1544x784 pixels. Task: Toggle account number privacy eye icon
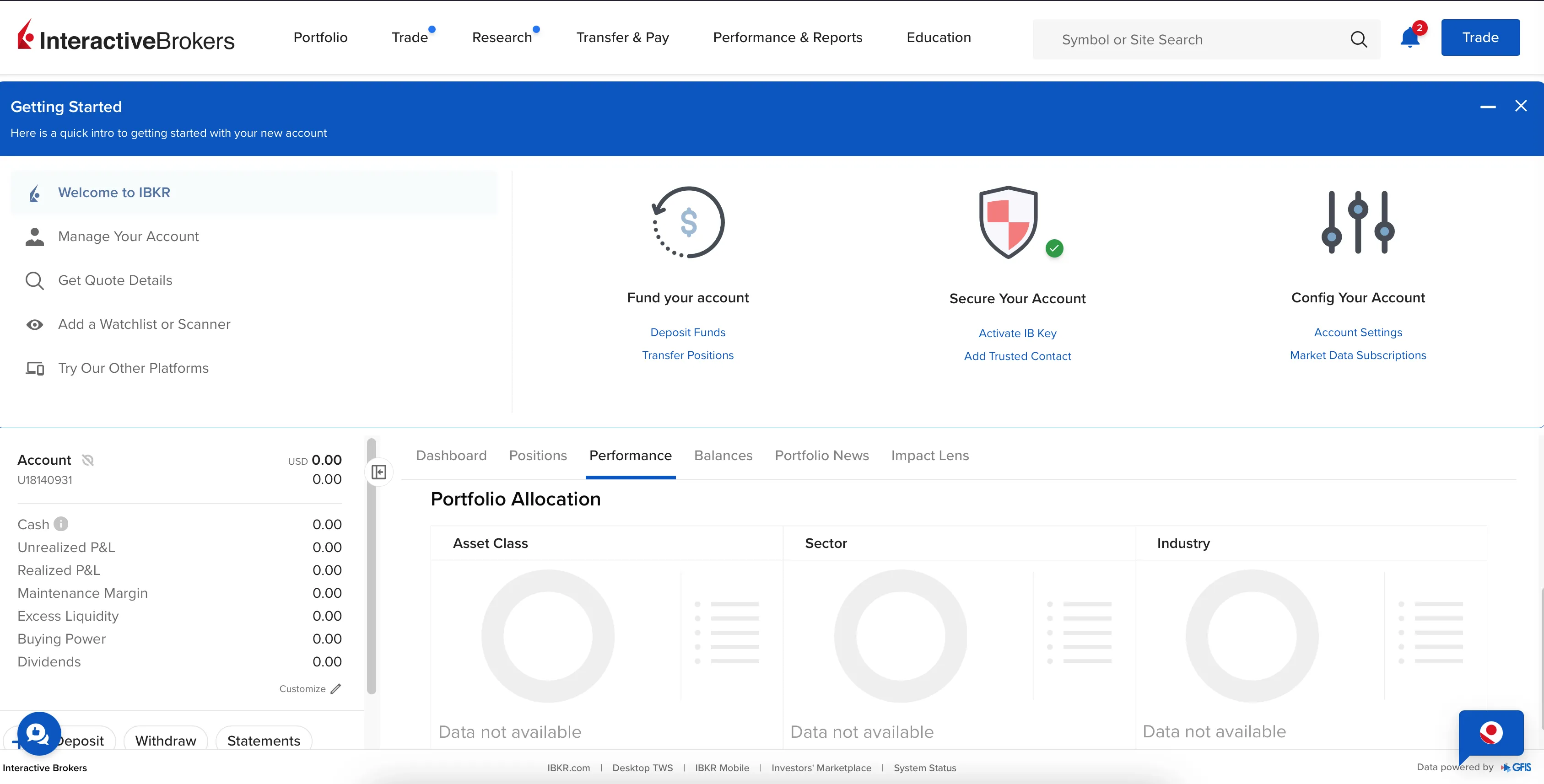tap(88, 460)
